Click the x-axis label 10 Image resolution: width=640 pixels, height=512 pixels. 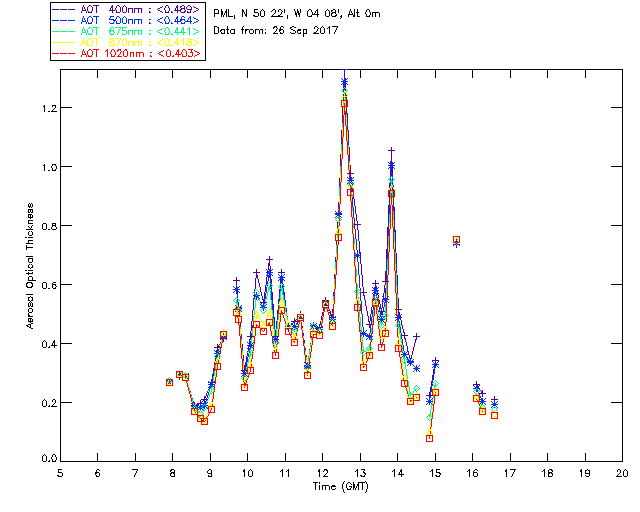pyautogui.click(x=248, y=473)
